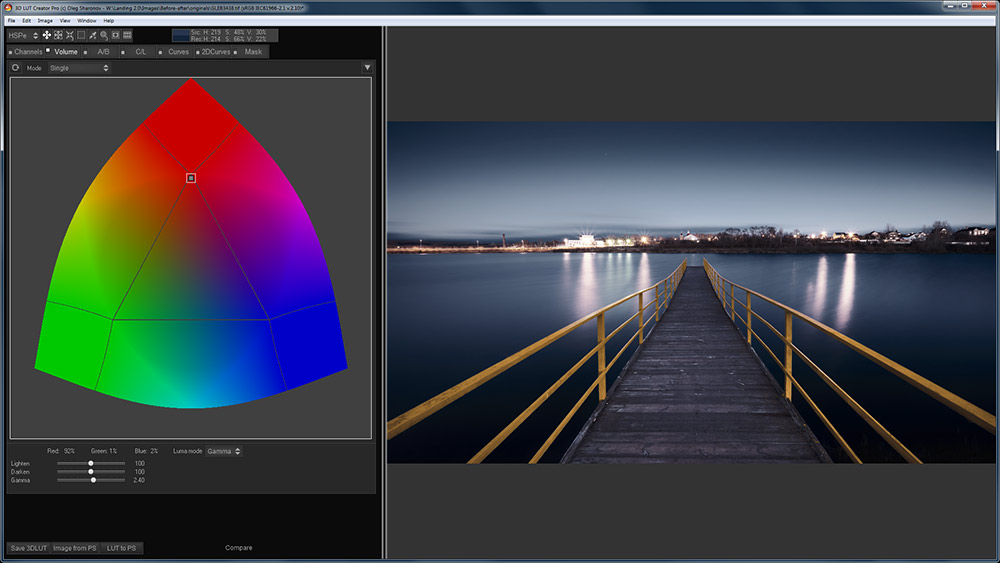Select the move (four-arrow) tool icon
1000x563 pixels.
(x=46, y=35)
